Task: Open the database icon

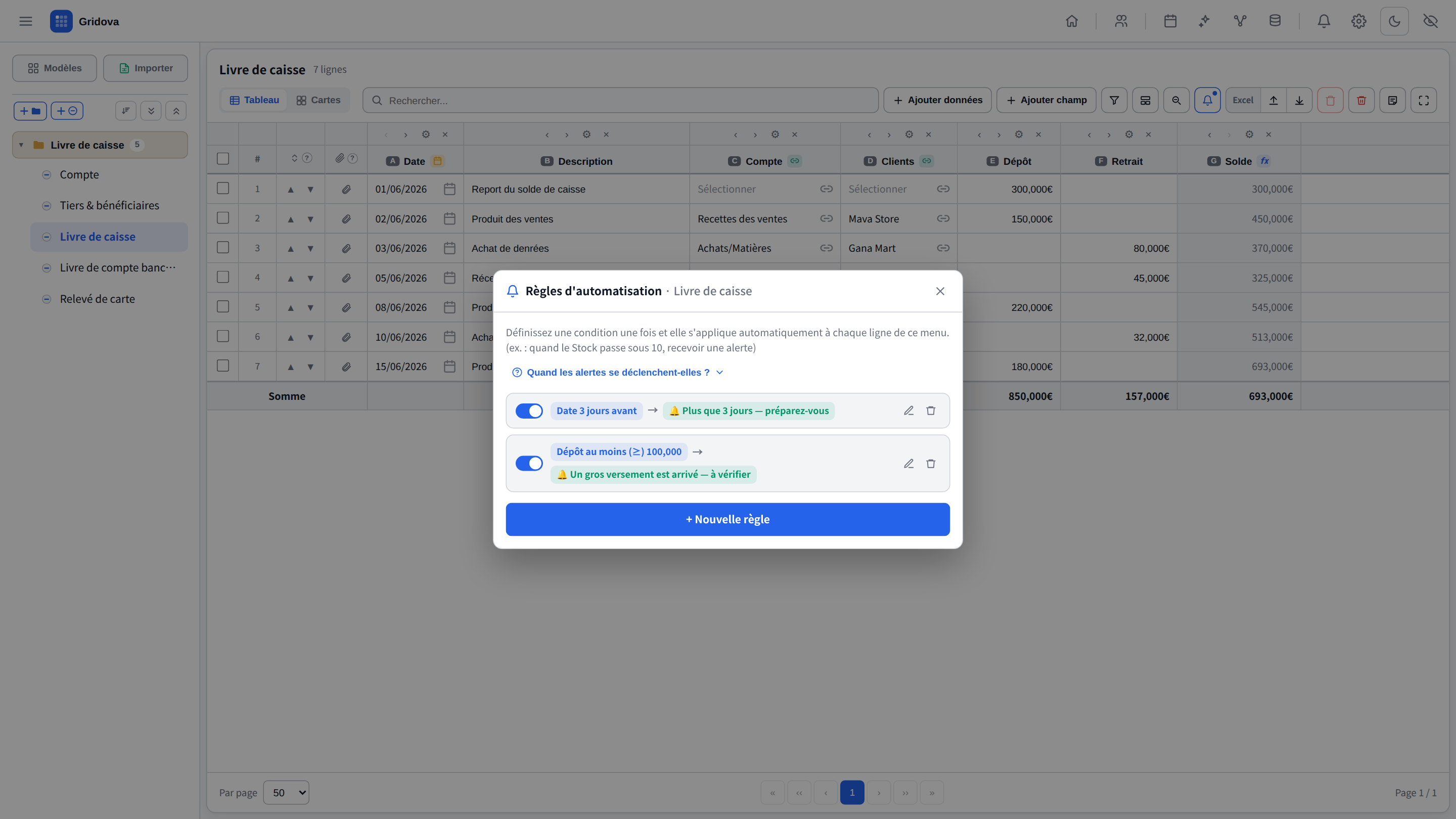Action: [x=1275, y=21]
